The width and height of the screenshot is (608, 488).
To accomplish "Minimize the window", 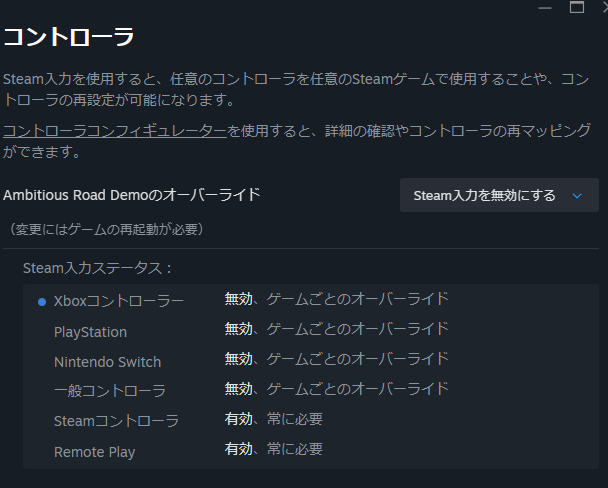I will click(545, 8).
